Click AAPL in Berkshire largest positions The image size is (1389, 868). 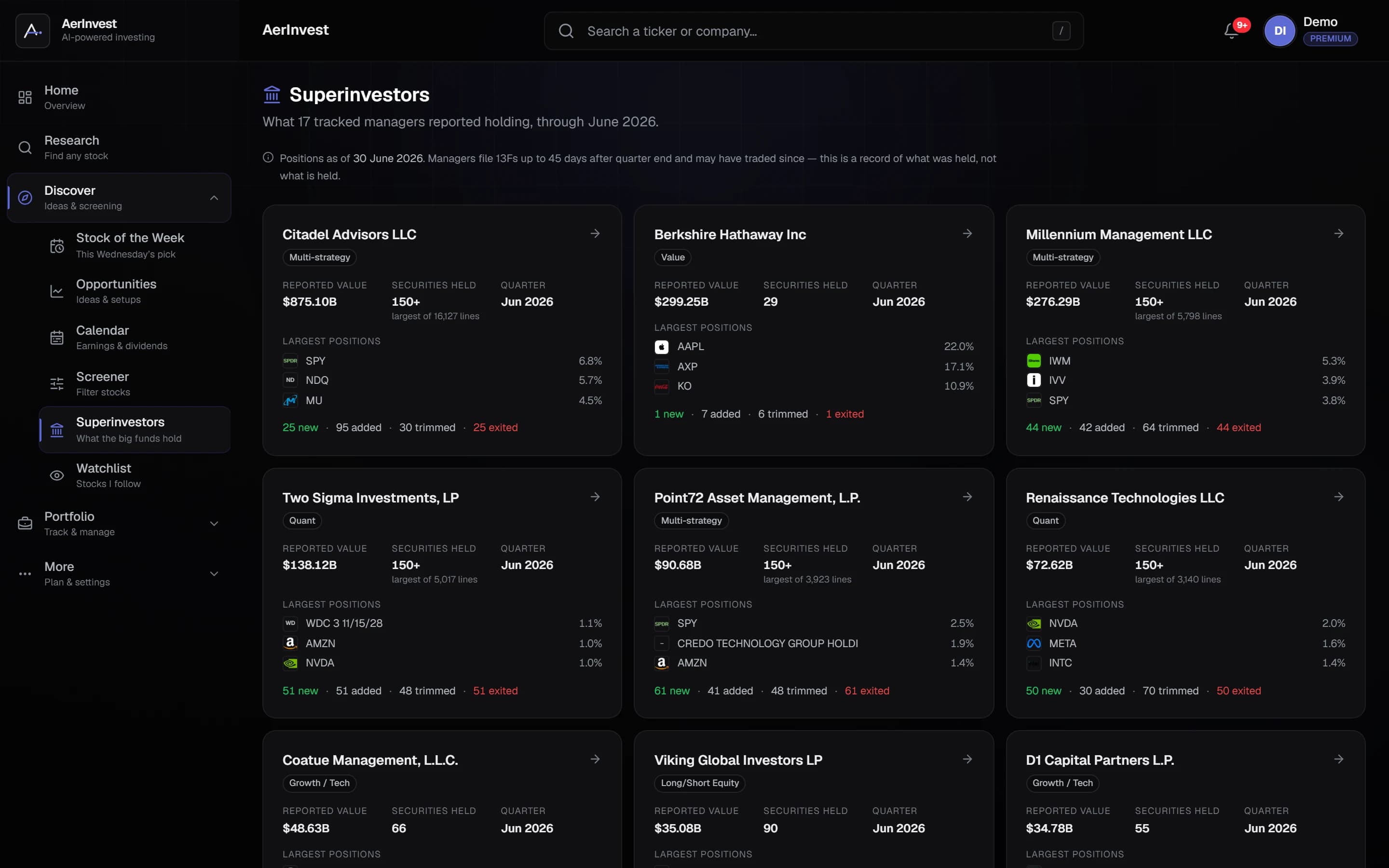(x=814, y=347)
